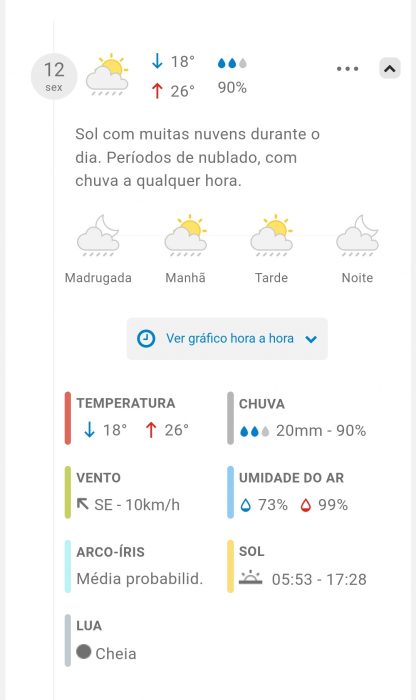Select the Tarde sun-and-cloud icon
The width and height of the screenshot is (416, 700).
[x=271, y=236]
